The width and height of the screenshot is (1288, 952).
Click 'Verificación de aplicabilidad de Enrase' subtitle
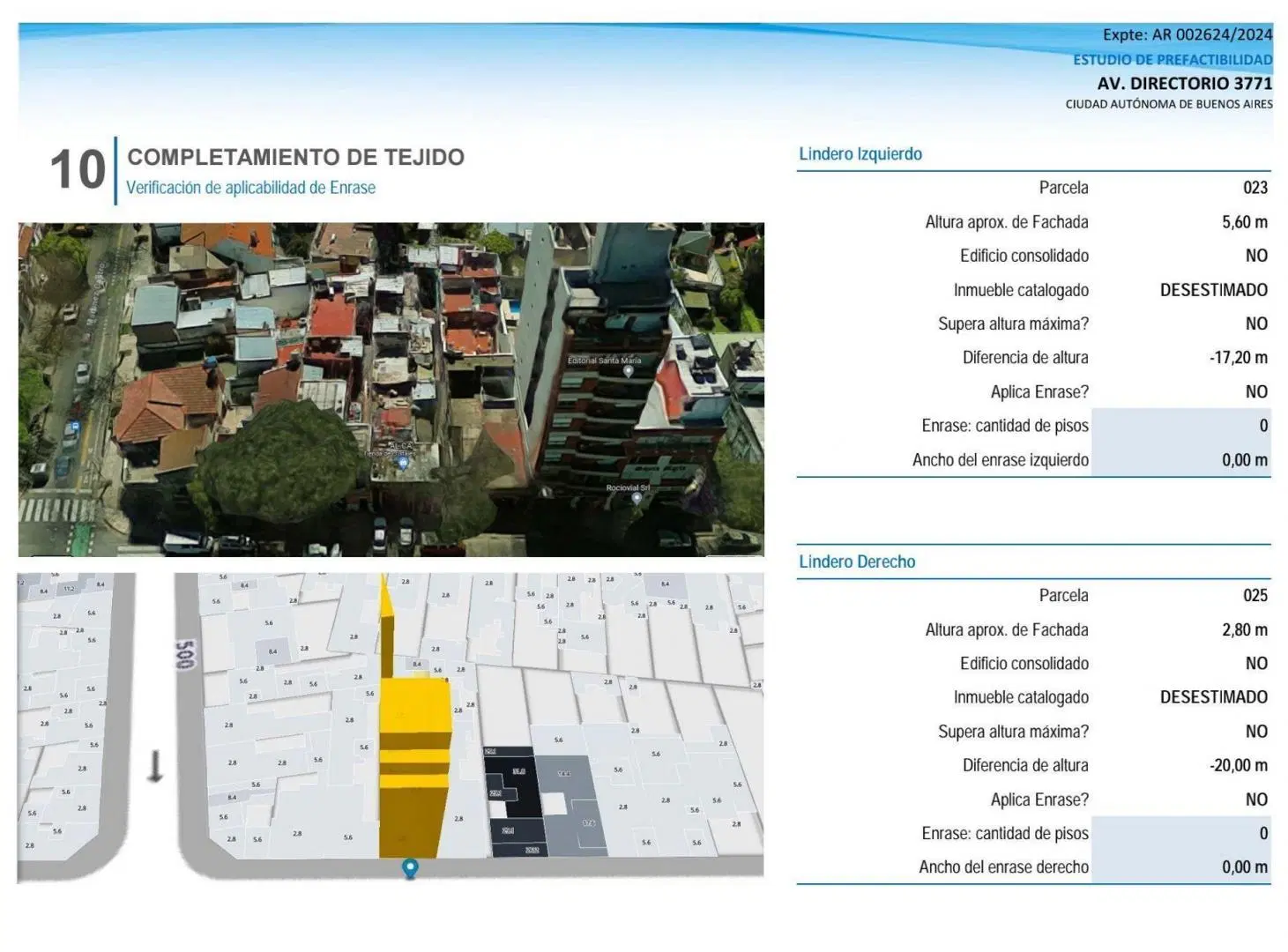(251, 188)
